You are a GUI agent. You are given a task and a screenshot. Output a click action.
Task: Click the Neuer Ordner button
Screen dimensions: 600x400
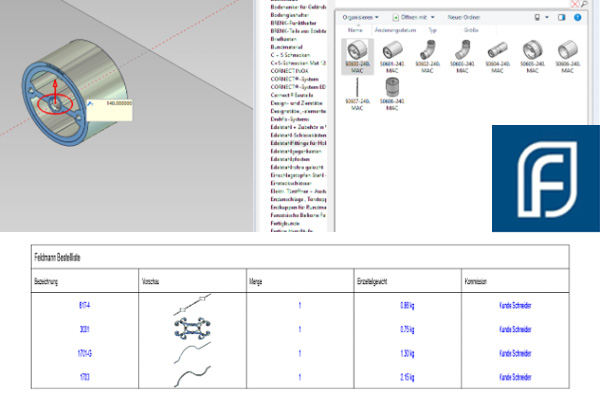[x=463, y=17]
